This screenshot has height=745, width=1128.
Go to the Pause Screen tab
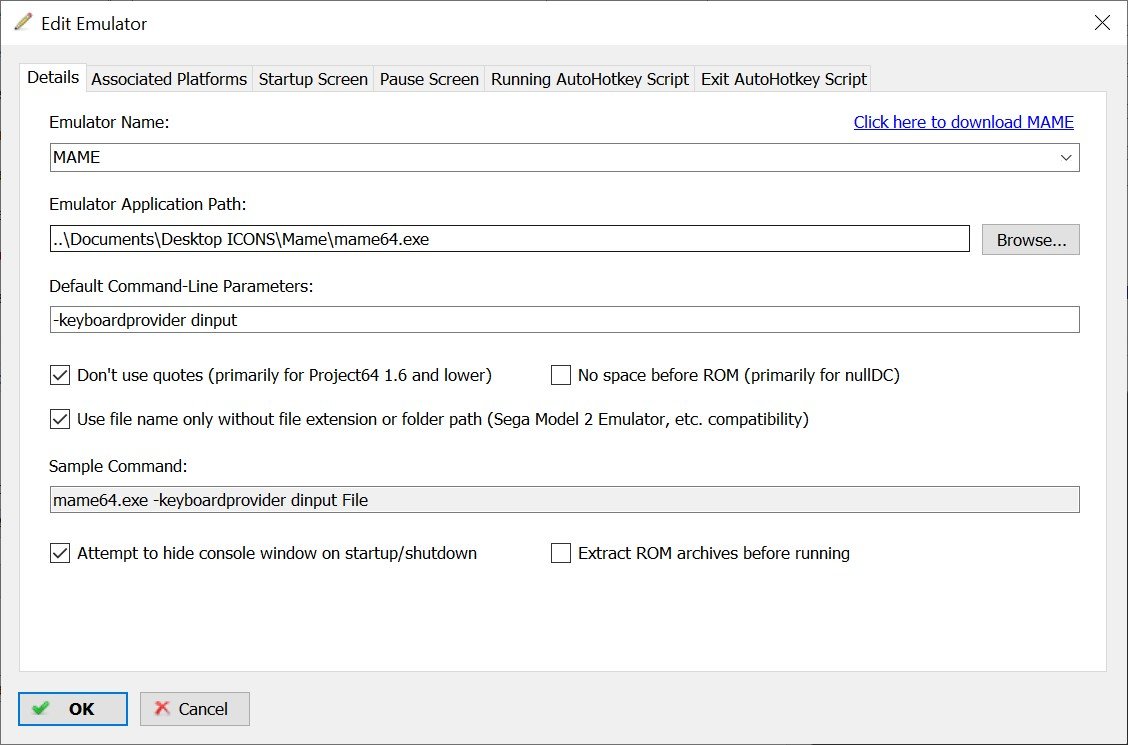pyautogui.click(x=429, y=79)
